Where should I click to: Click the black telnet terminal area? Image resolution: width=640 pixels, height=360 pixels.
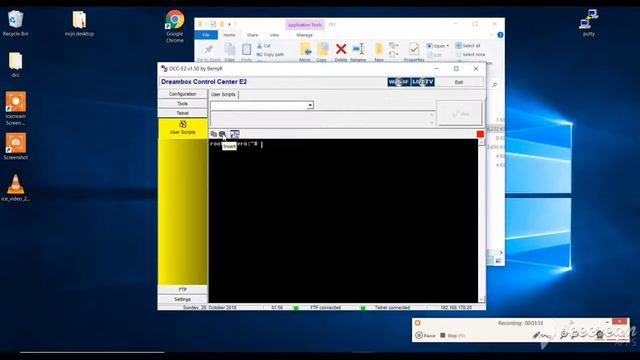click(343, 221)
